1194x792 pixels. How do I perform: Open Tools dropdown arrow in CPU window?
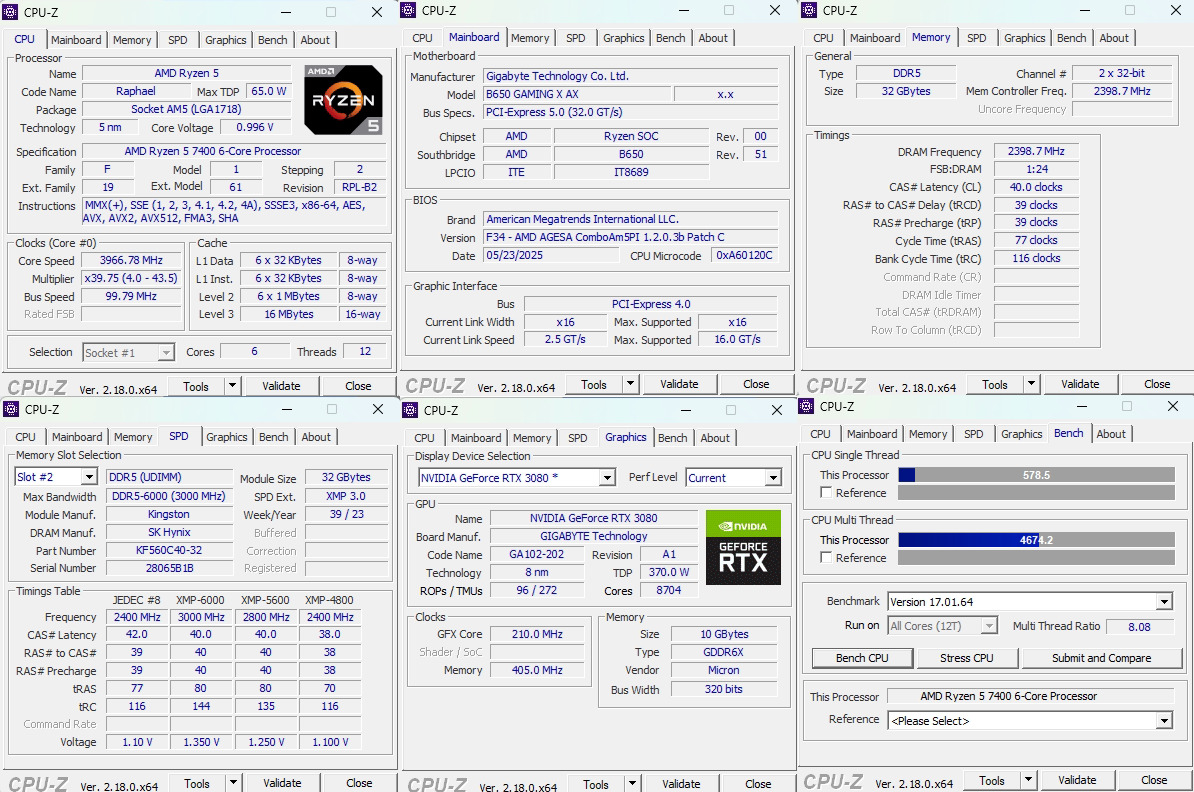[x=232, y=386]
